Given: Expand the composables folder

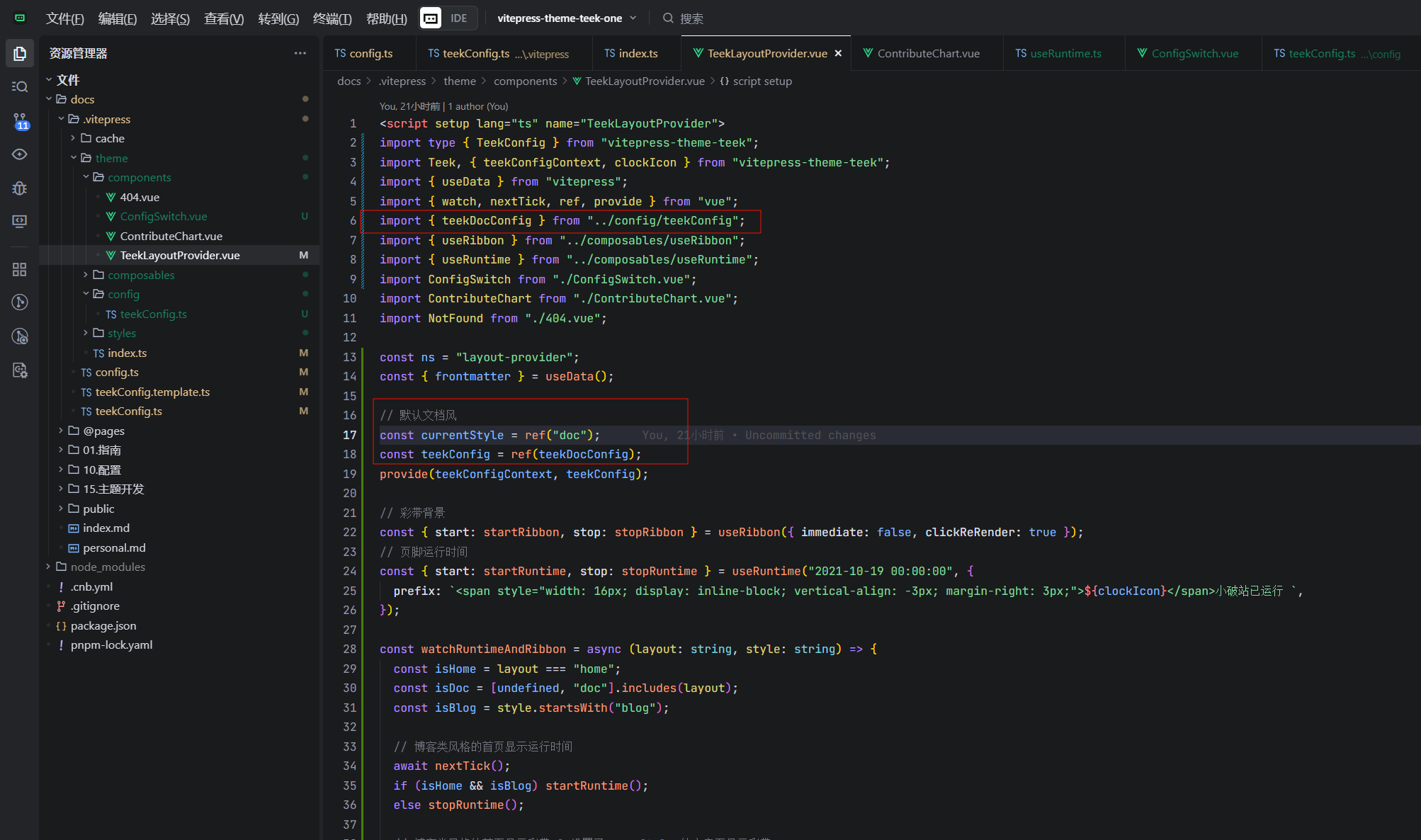Looking at the screenshot, I should pos(140,275).
